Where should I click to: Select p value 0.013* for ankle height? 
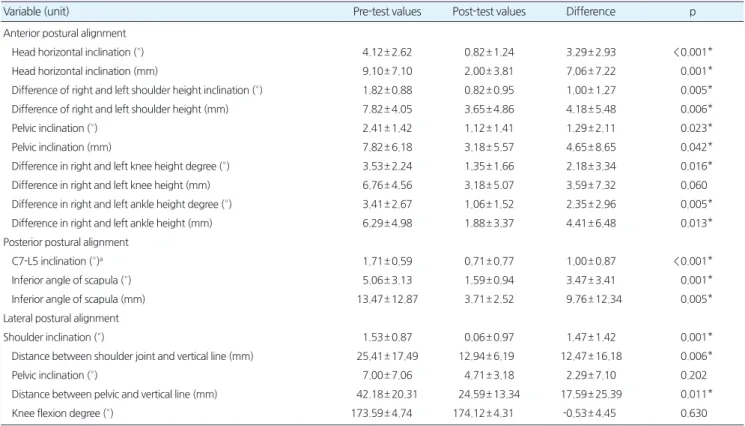coord(696,223)
